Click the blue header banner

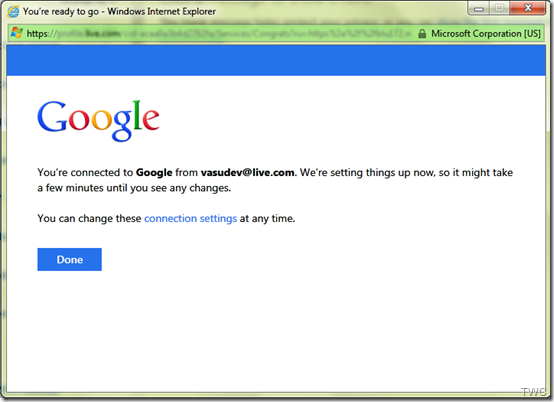276,60
